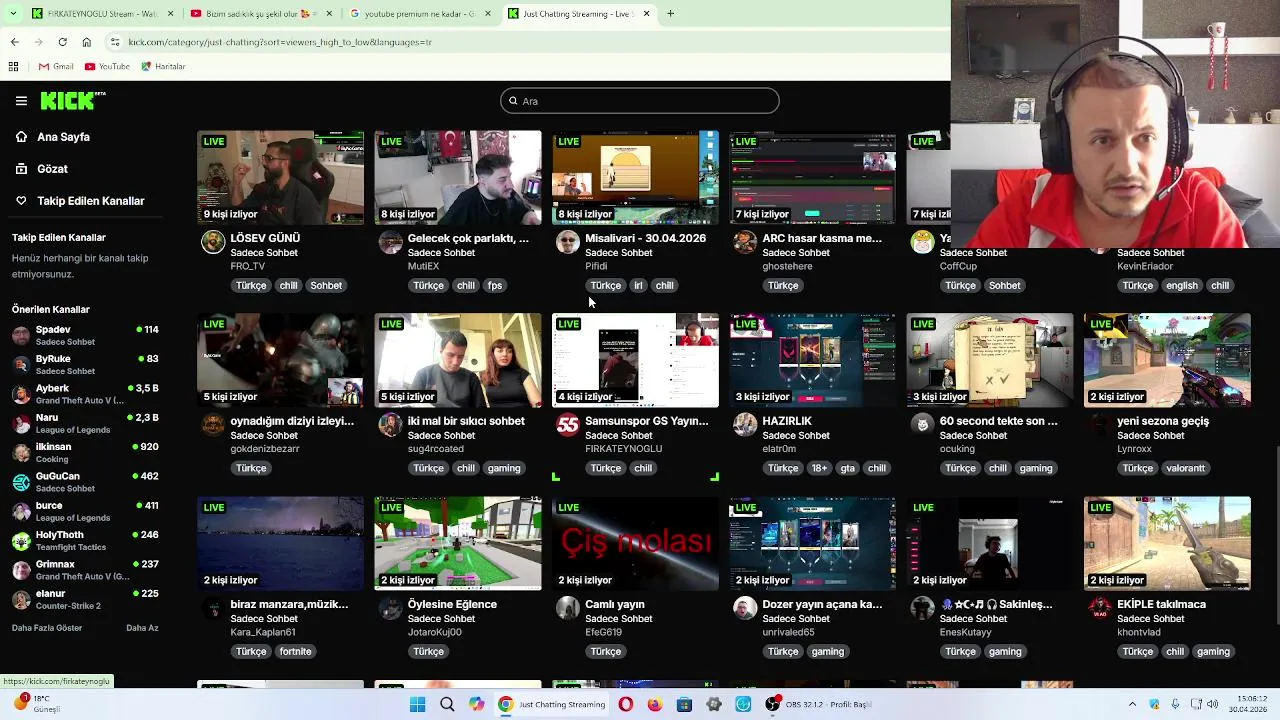Collapse list with Daha Az
1280x720 pixels.
tap(142, 628)
